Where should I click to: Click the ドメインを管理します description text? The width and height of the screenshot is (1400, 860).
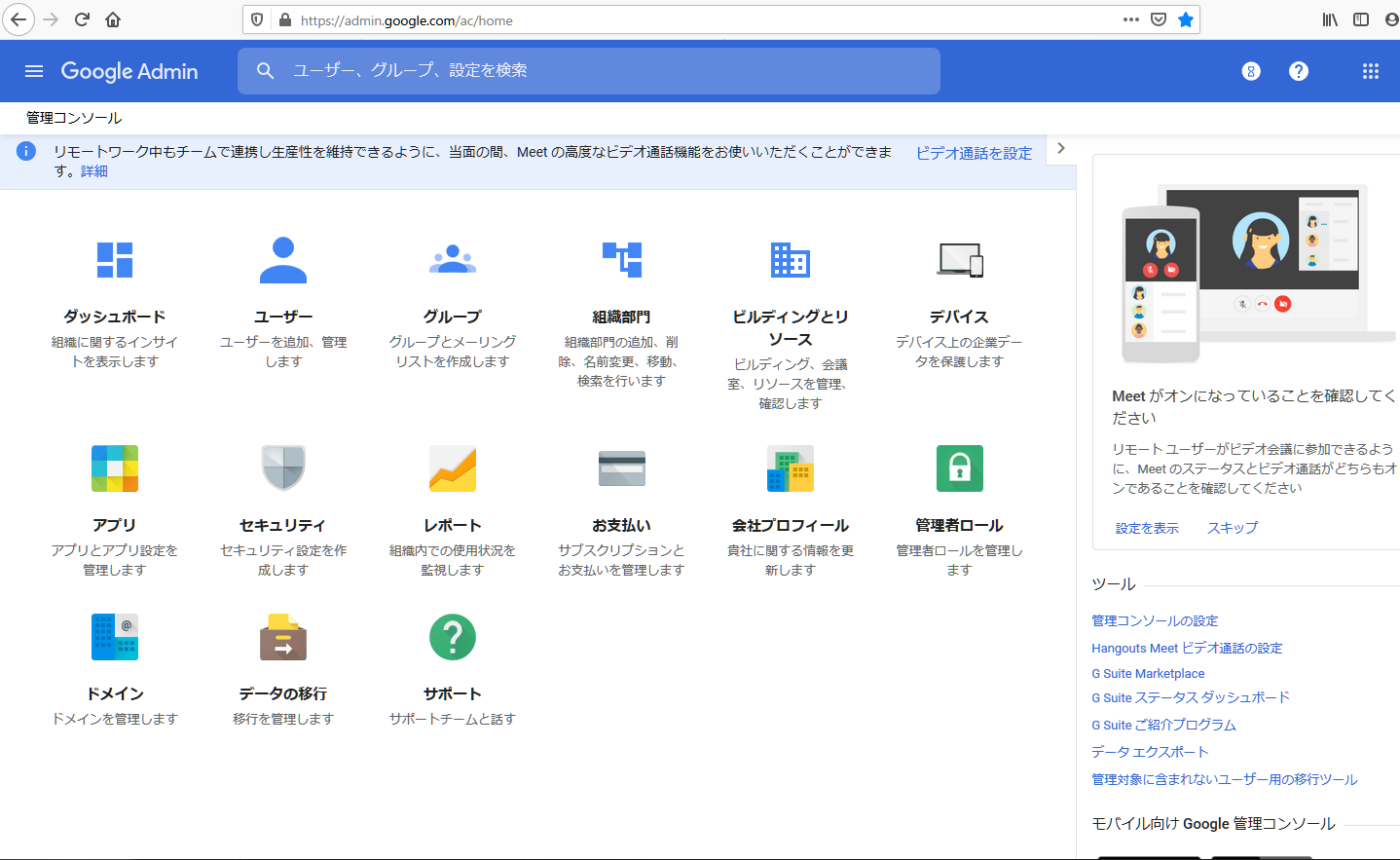115,719
